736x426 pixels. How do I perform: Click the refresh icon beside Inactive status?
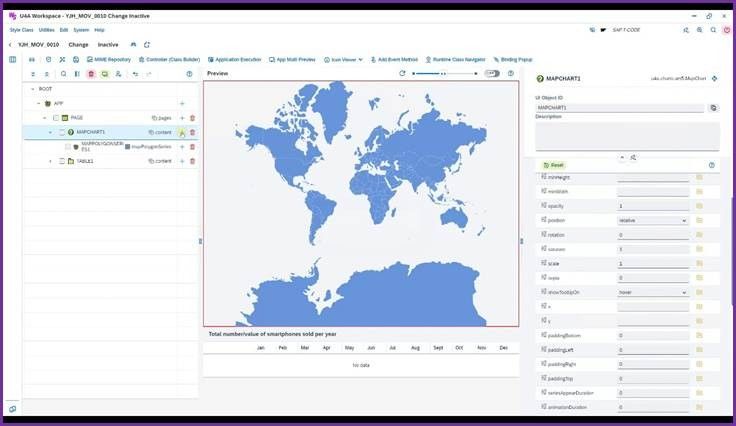click(x=147, y=45)
